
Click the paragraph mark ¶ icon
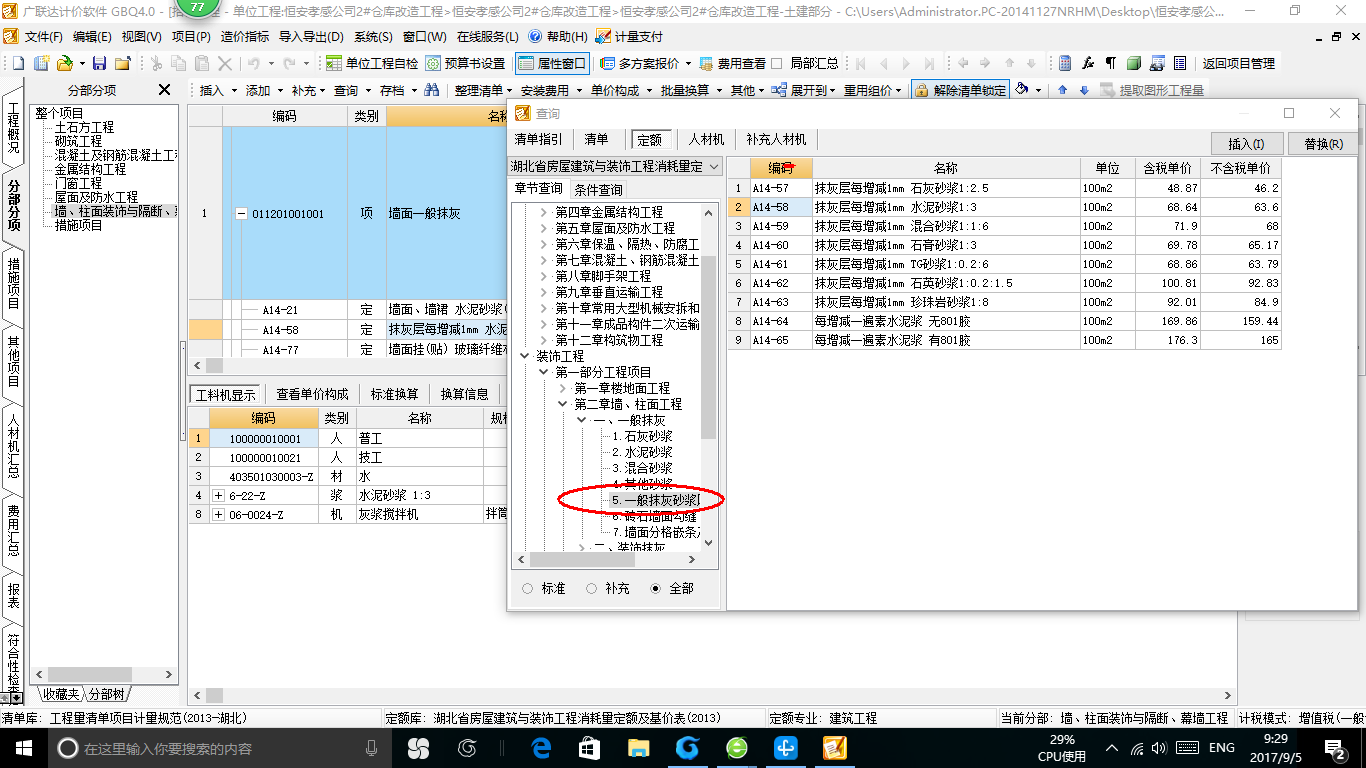[1111, 63]
